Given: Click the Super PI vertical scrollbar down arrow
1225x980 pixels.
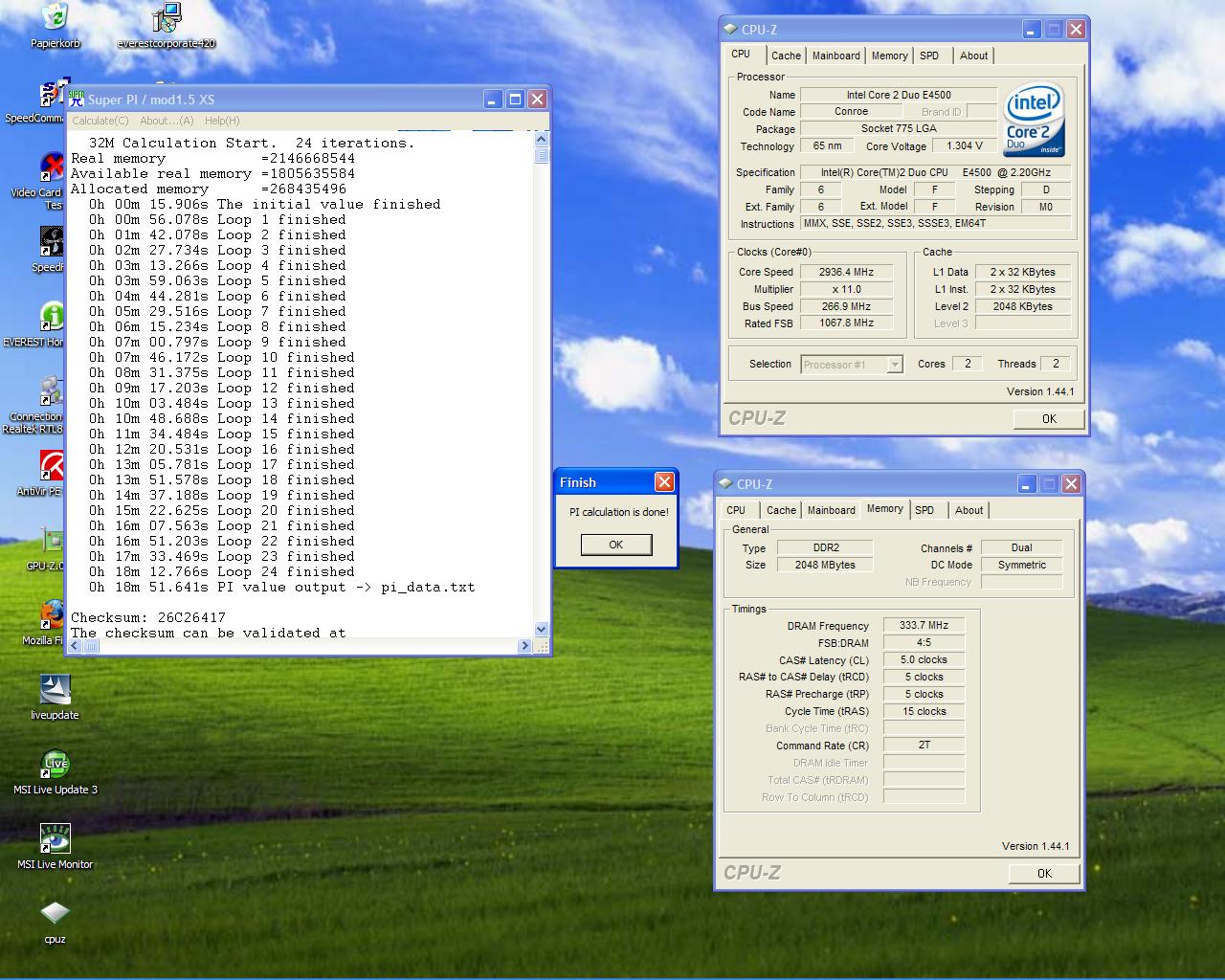Looking at the screenshot, I should [x=542, y=629].
